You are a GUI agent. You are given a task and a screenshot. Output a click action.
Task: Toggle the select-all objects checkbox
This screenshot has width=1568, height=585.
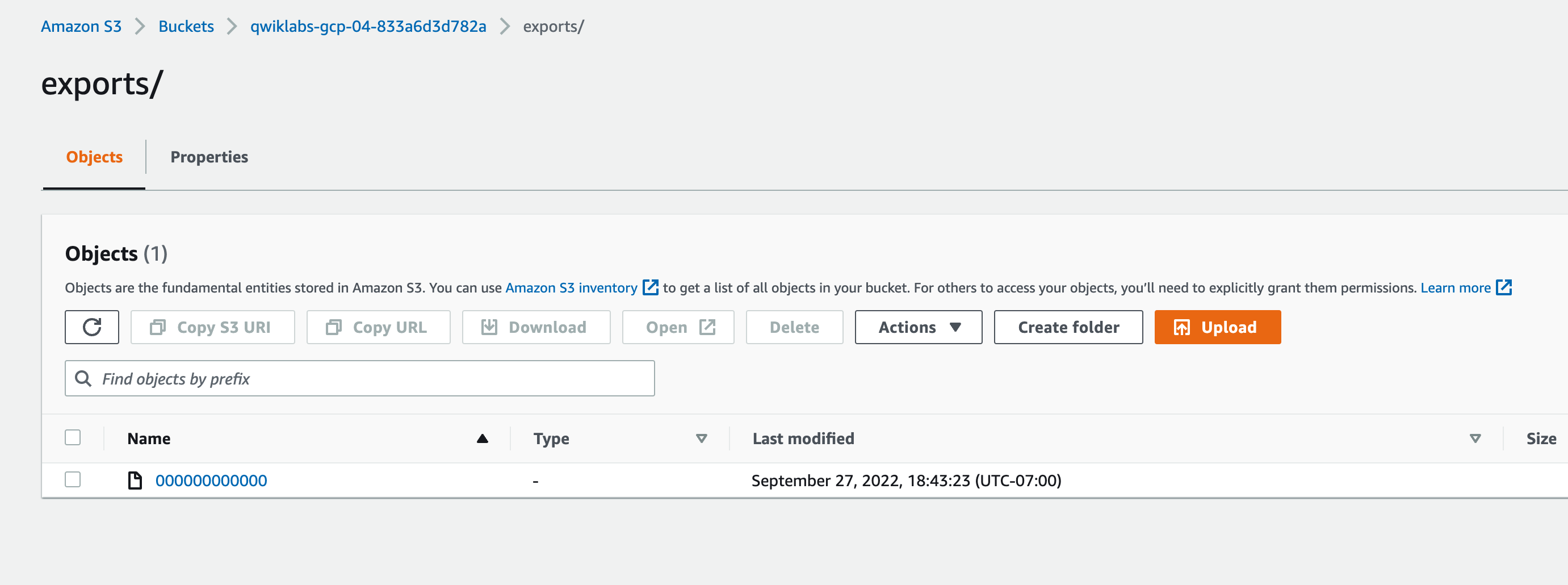coord(73,438)
